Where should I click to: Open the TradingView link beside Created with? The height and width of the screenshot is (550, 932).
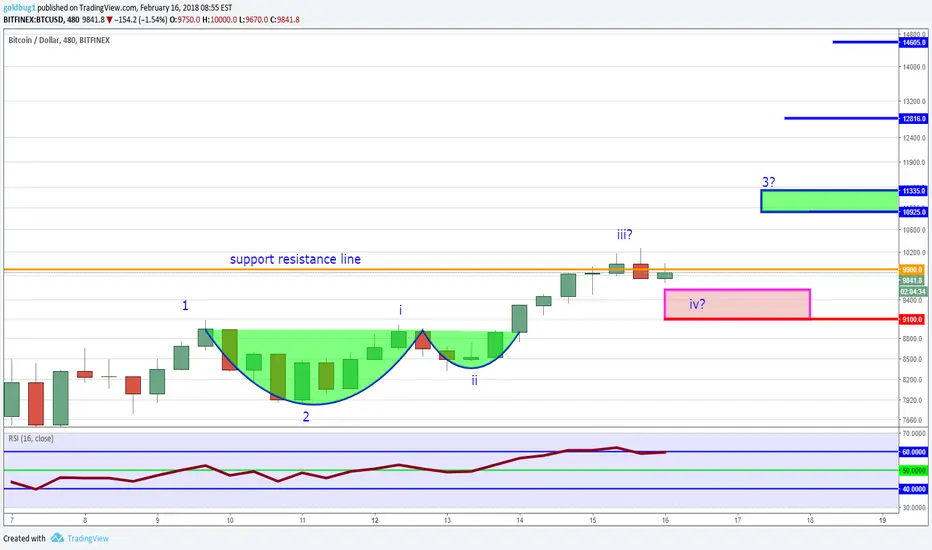click(88, 538)
